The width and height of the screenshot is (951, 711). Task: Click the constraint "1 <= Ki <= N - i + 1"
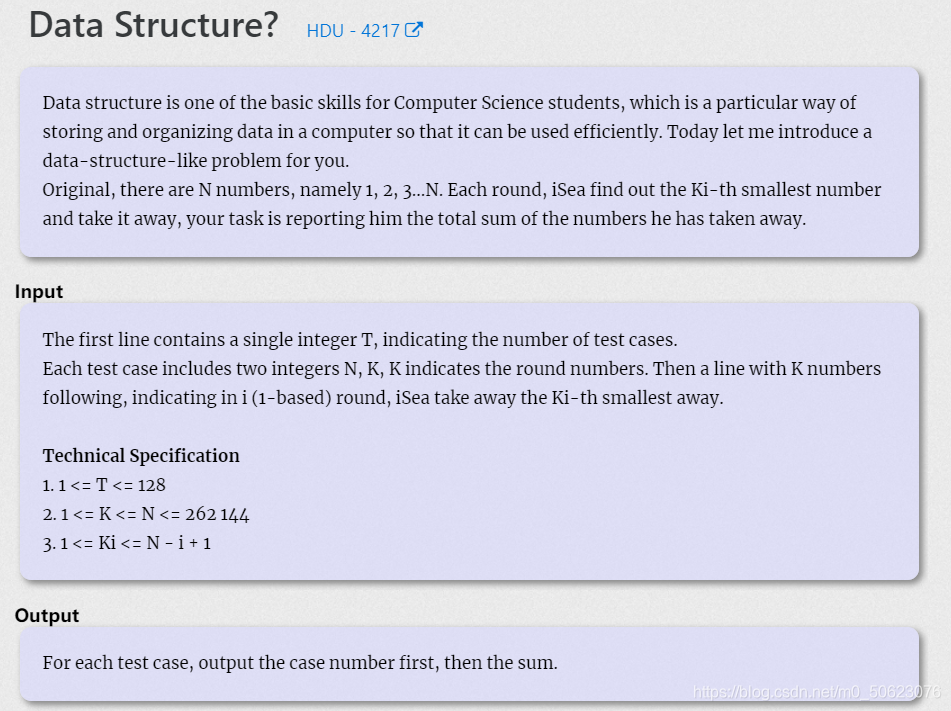(127, 543)
